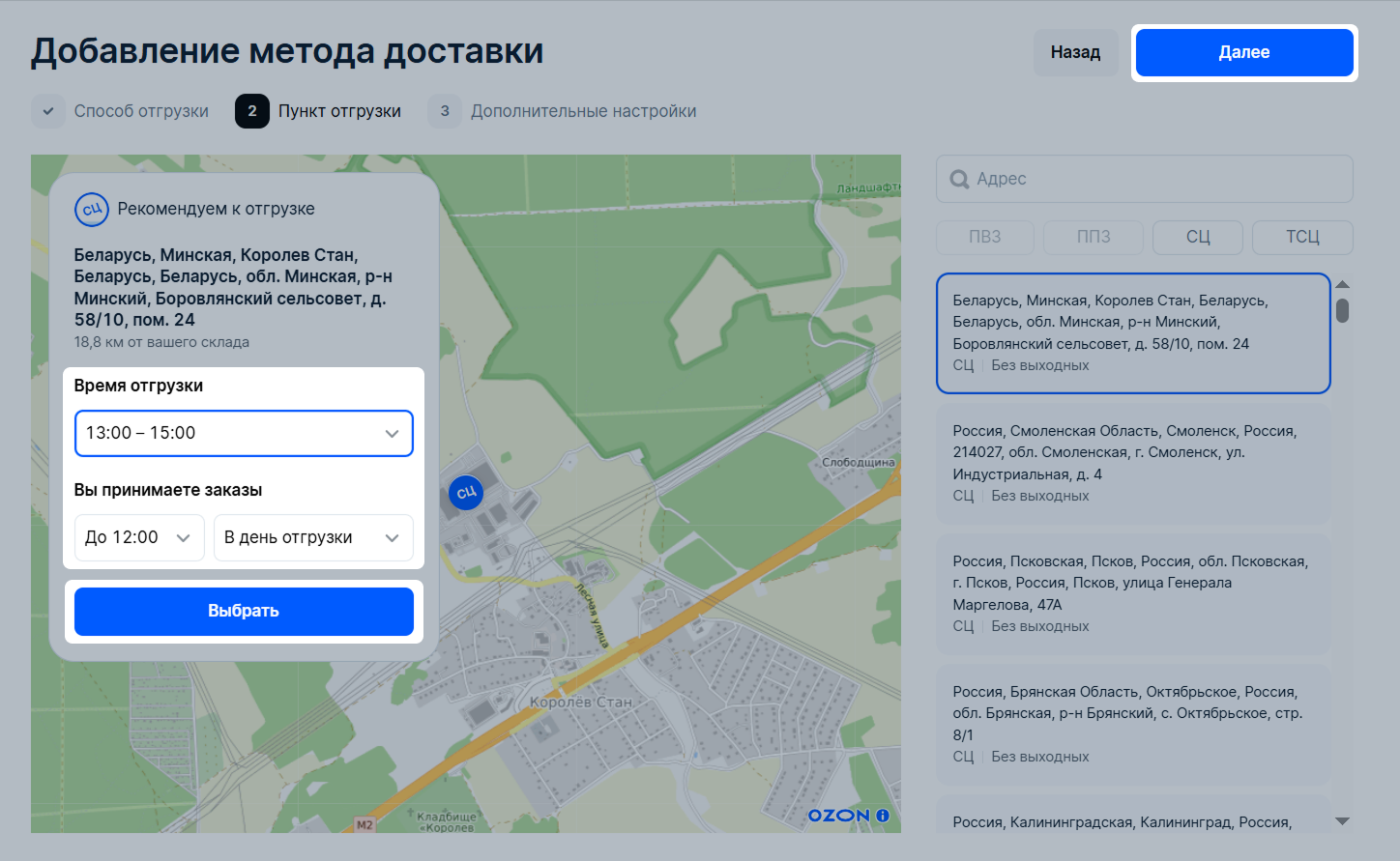Open the shipment time 13:00 – 15:00 dropdown
The image size is (1400, 861).
coord(244,433)
